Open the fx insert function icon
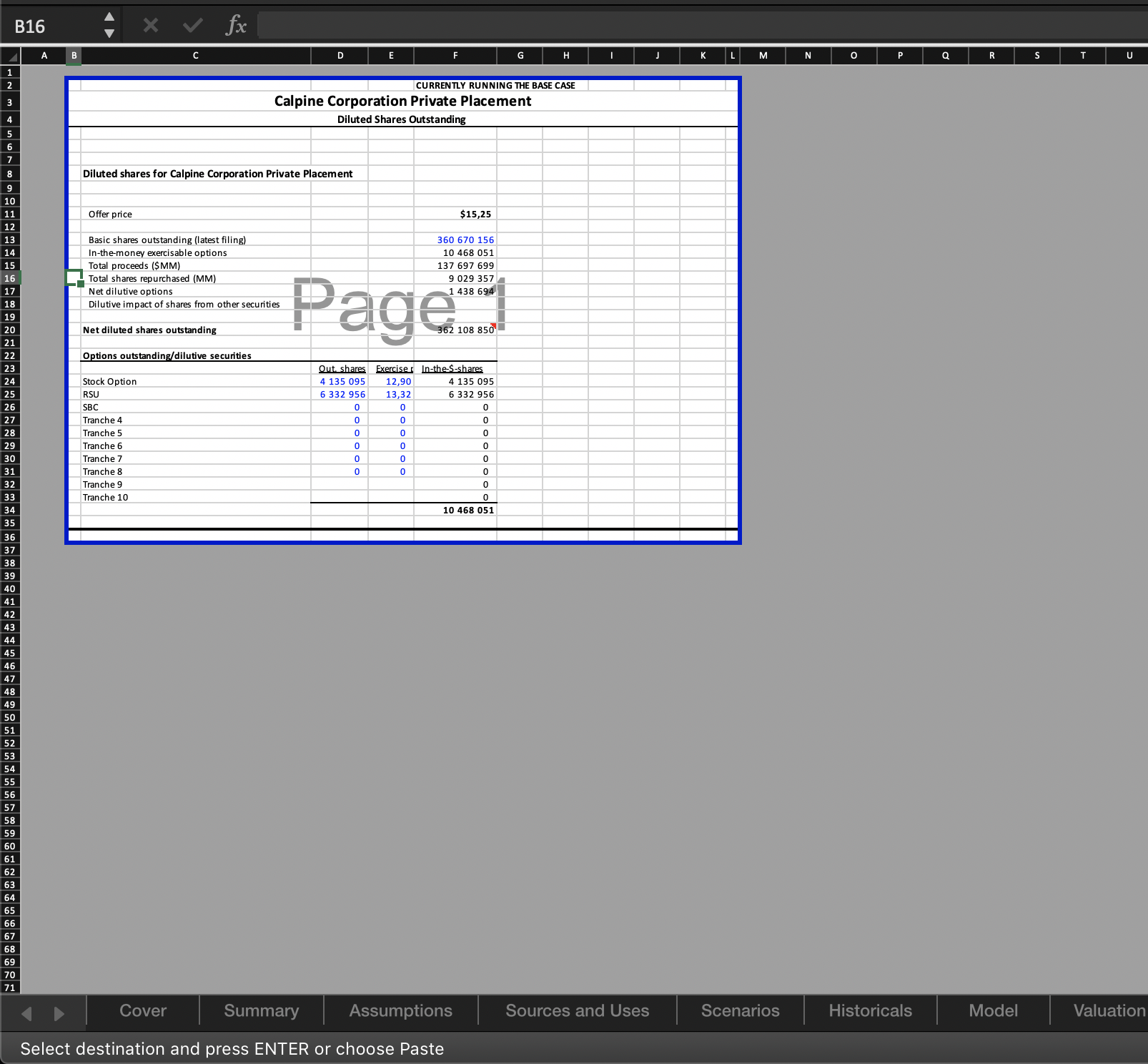This screenshot has width=1148, height=1064. [x=236, y=26]
